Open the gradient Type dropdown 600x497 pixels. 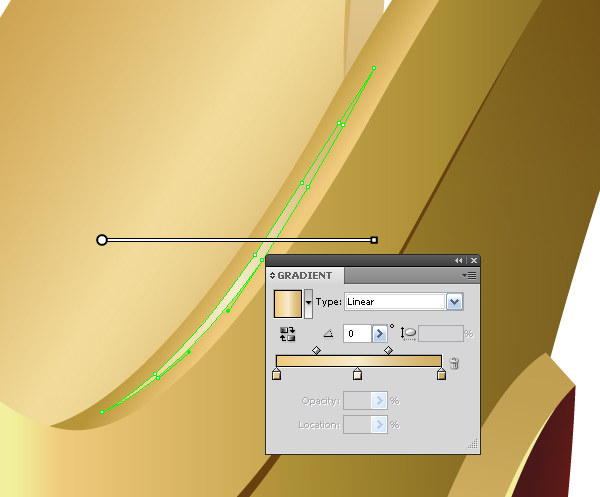tap(454, 302)
